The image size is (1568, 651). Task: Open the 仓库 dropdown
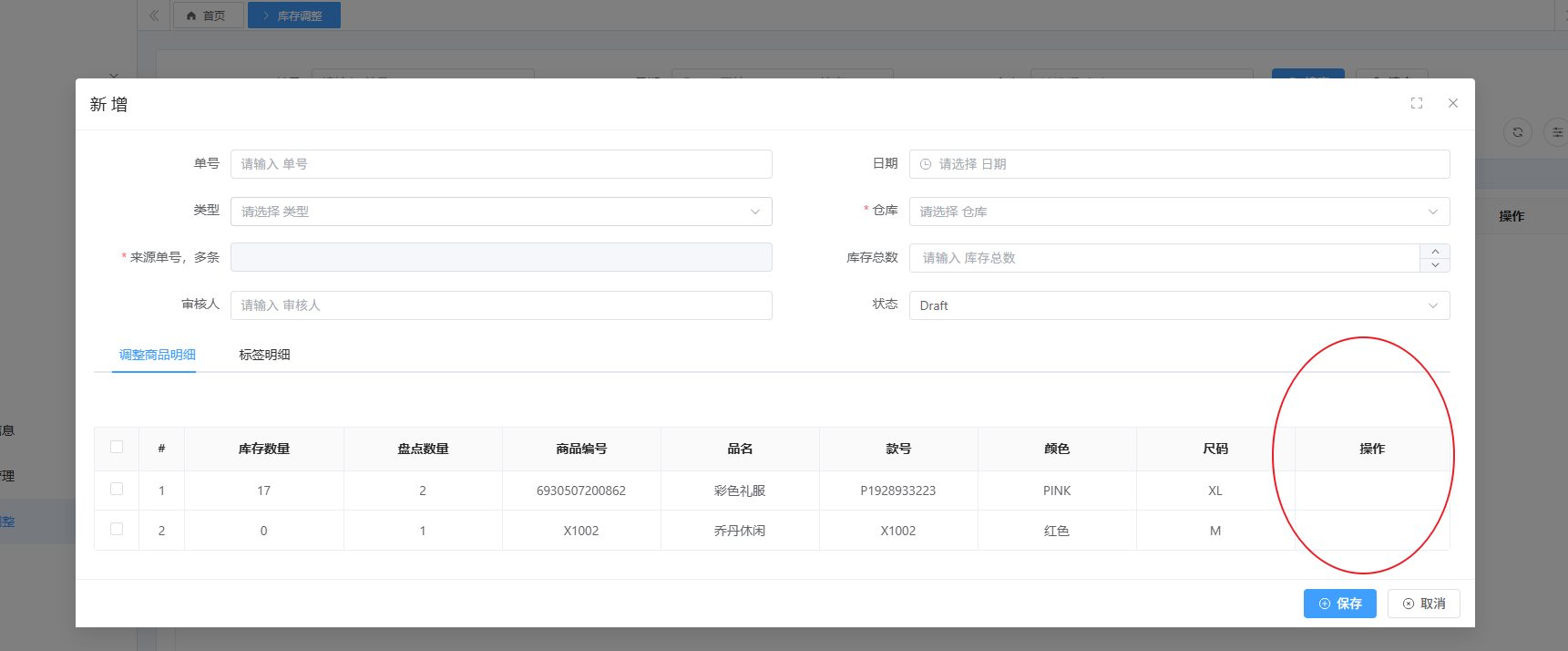click(1179, 212)
